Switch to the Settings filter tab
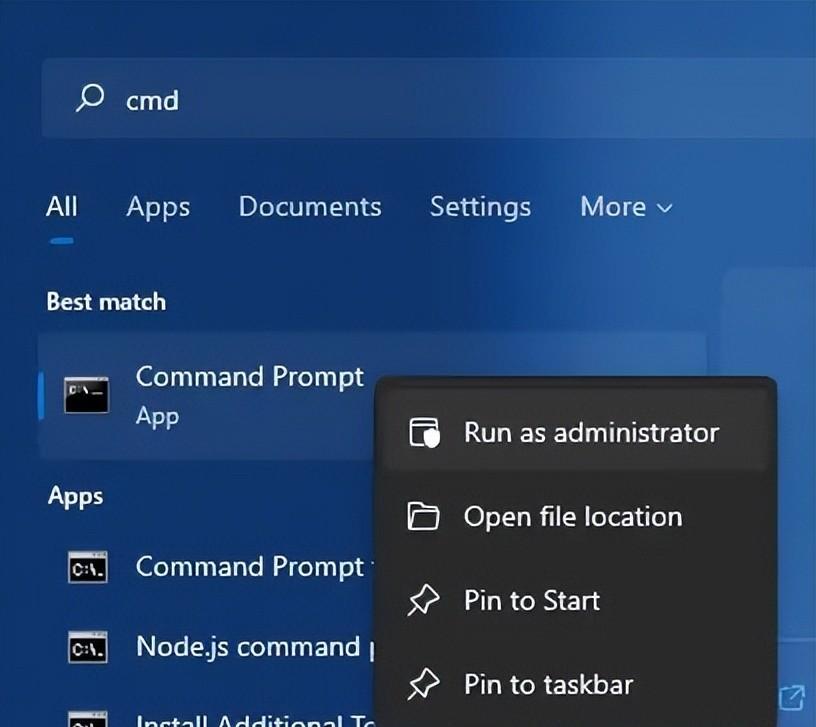 tap(480, 208)
